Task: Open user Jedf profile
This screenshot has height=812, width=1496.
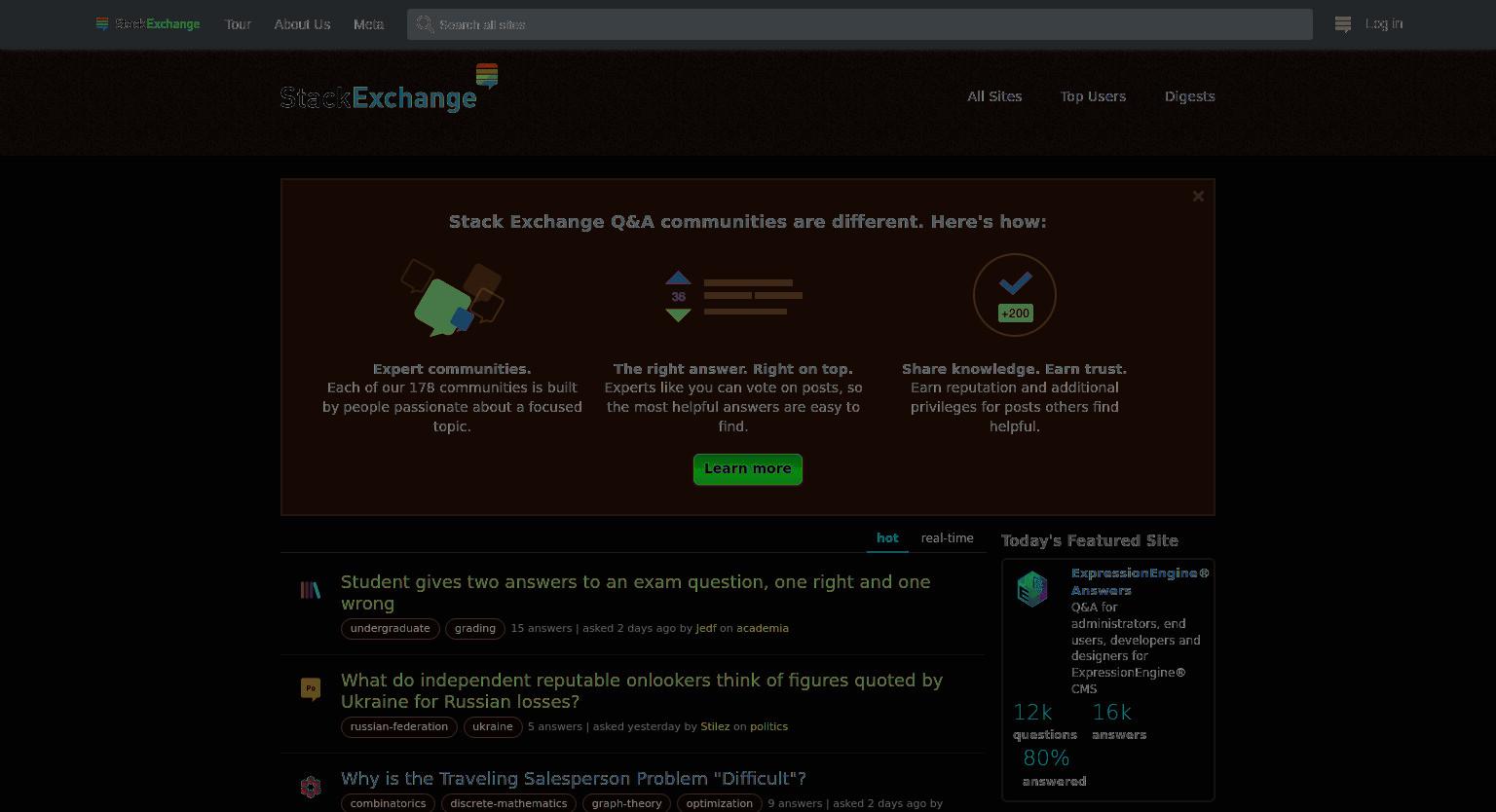Action: 706,629
